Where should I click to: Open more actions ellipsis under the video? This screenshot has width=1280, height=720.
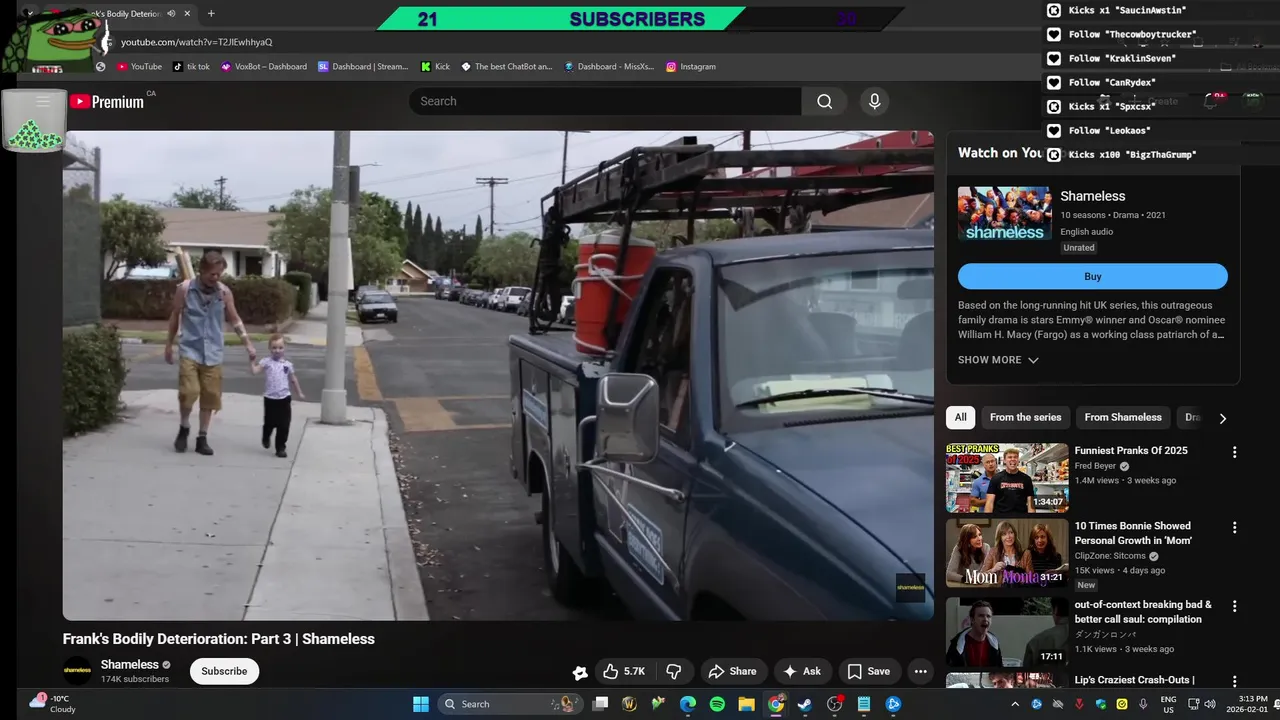pyautogui.click(x=920, y=671)
